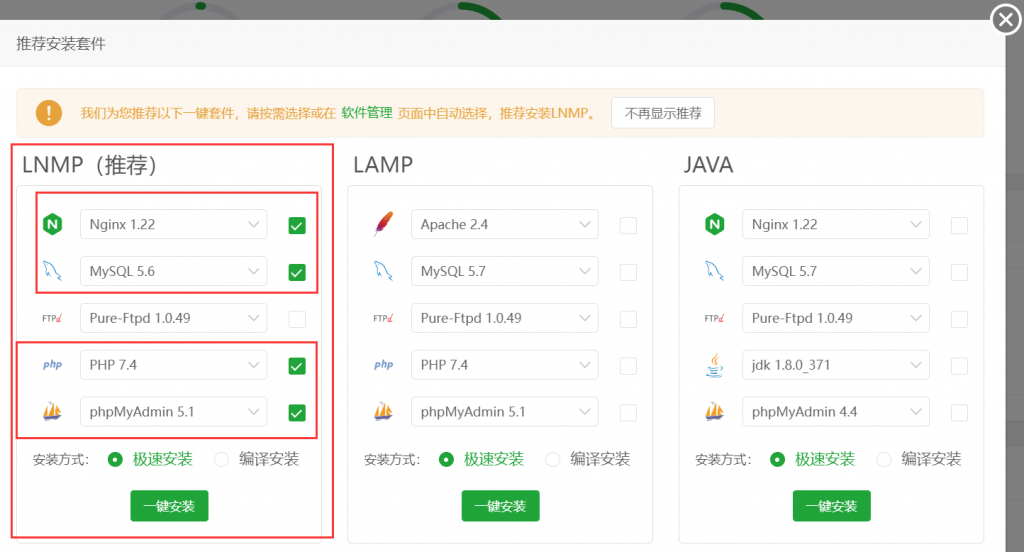
Task: Expand the PHP 7.4 dropdown in LAMP
Action: pyautogui.click(x=504, y=365)
